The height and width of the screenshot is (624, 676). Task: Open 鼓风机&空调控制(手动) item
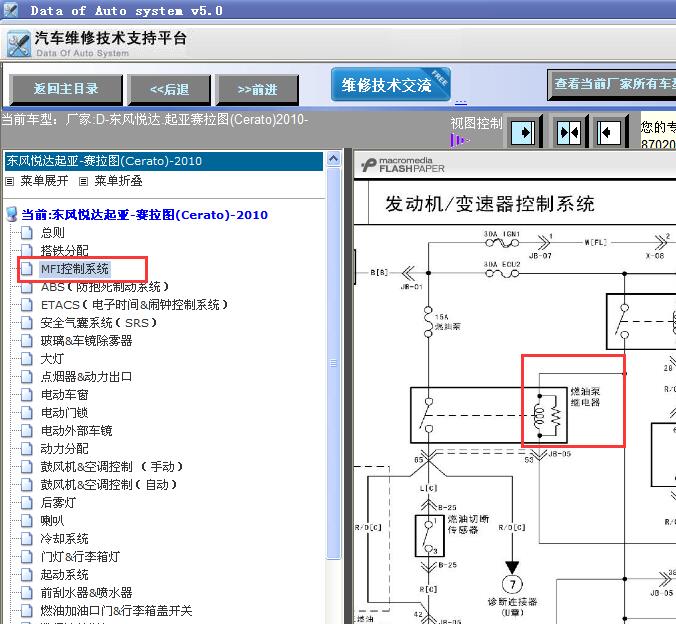click(112, 467)
